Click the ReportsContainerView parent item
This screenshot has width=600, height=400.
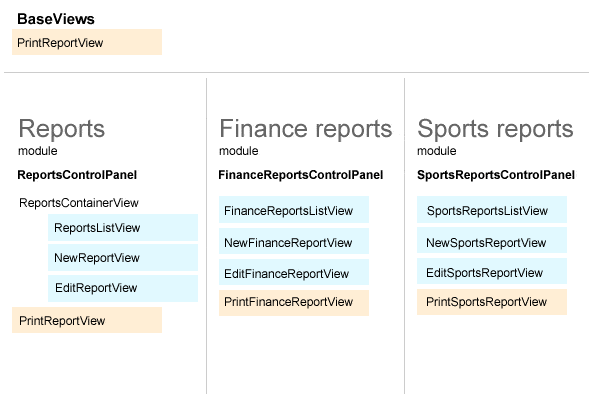click(x=79, y=203)
